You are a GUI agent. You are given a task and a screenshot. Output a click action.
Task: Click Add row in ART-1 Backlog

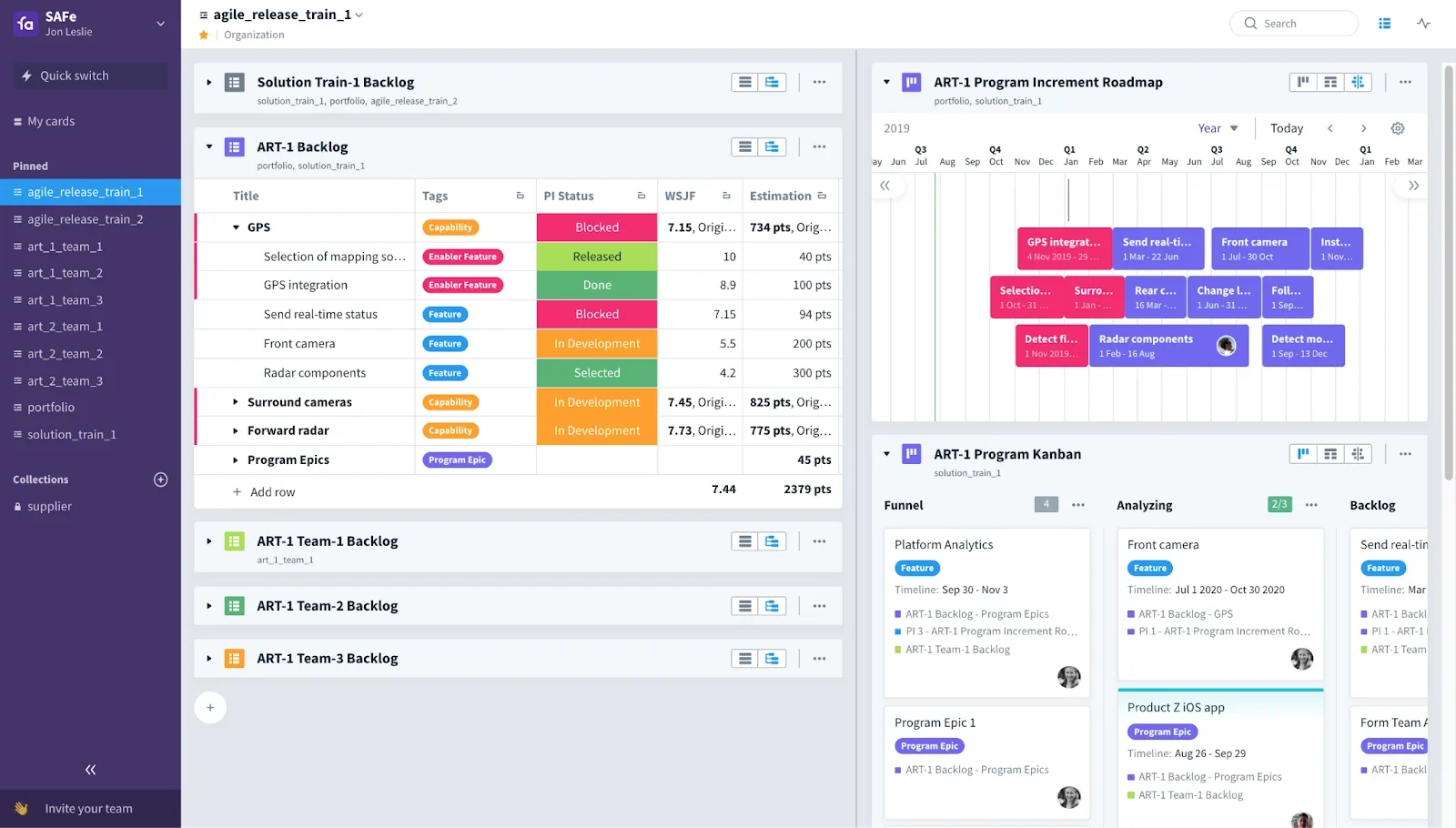(x=264, y=492)
